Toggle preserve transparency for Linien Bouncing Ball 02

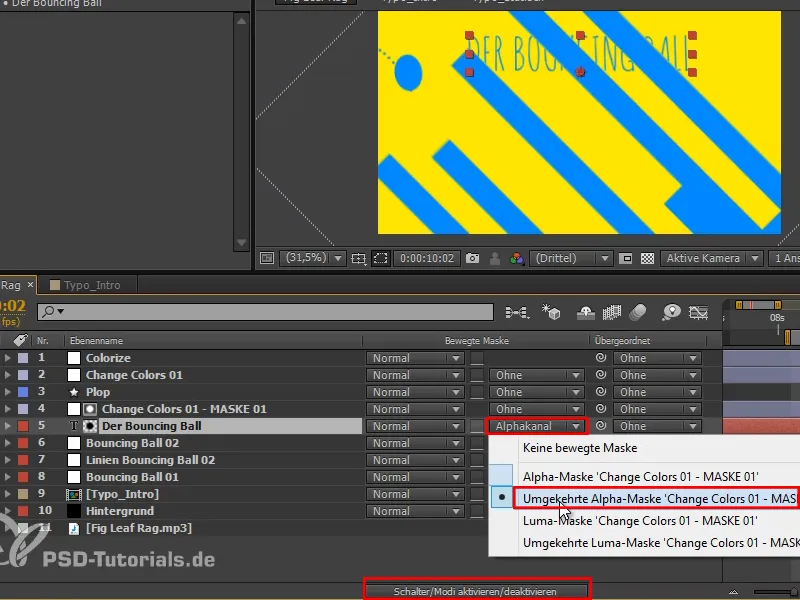(477, 460)
